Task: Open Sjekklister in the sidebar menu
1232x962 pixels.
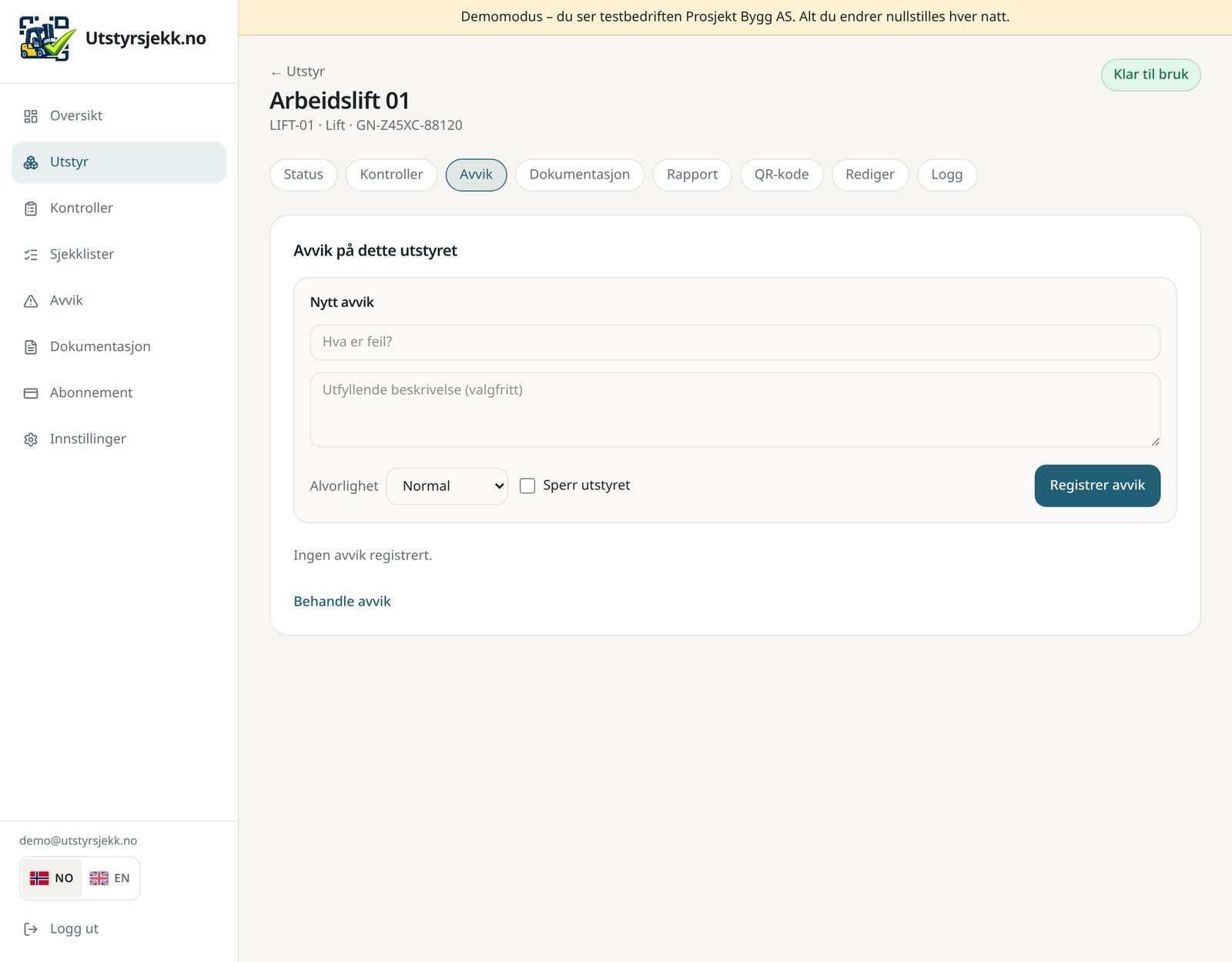Action: point(119,255)
